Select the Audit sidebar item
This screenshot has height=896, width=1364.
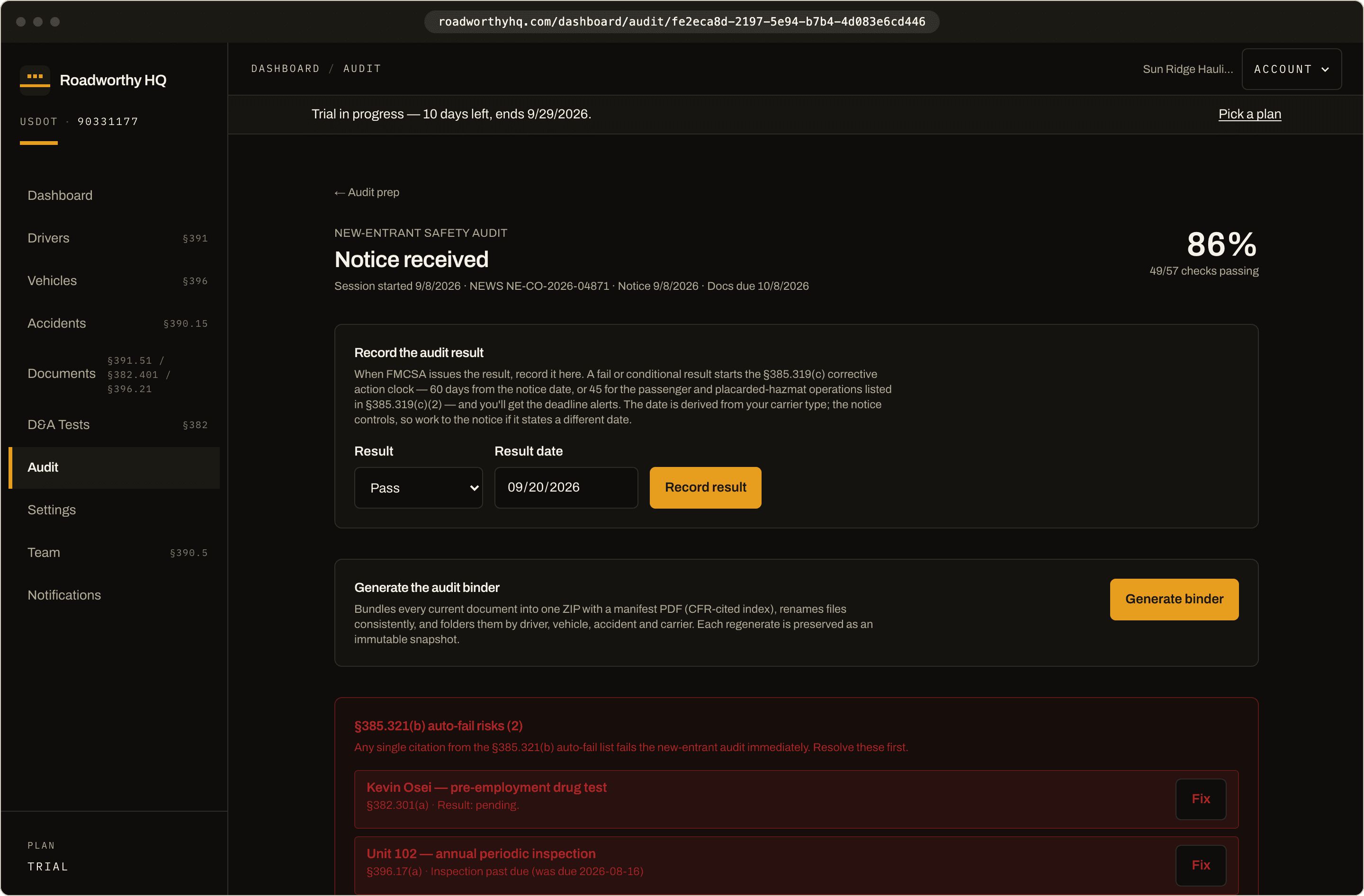(114, 467)
